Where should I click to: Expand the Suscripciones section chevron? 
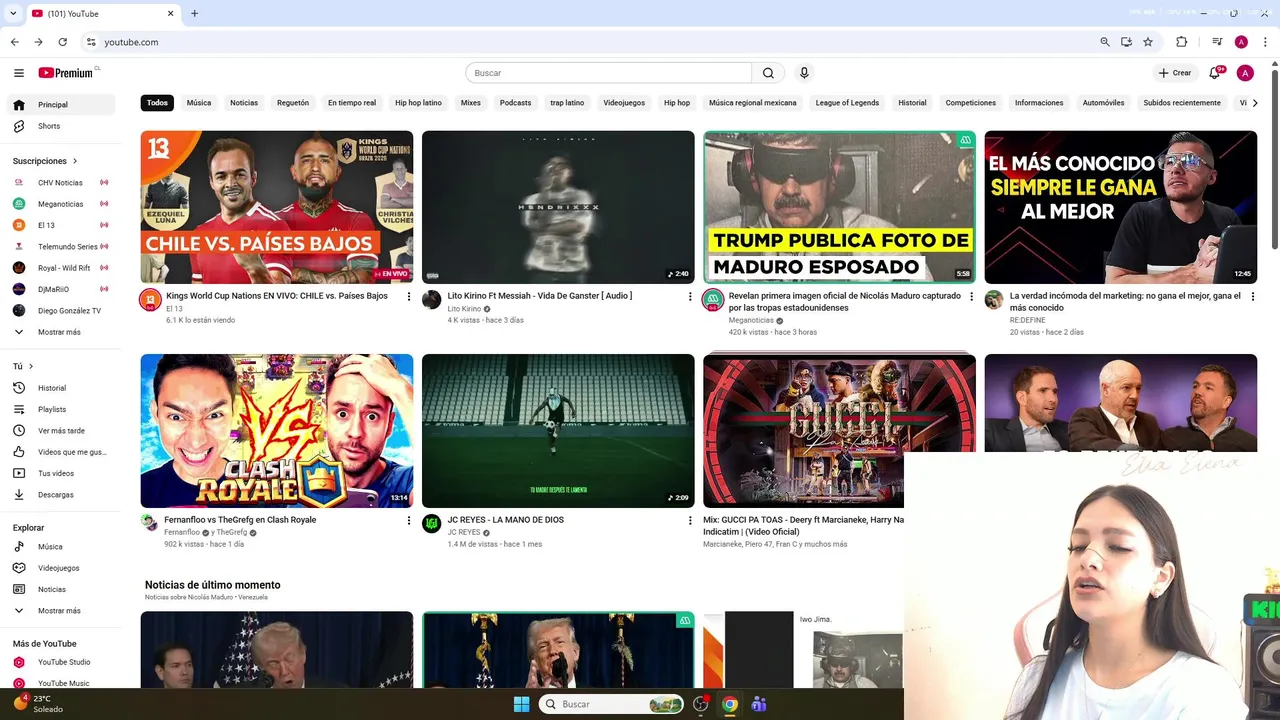[x=74, y=161]
